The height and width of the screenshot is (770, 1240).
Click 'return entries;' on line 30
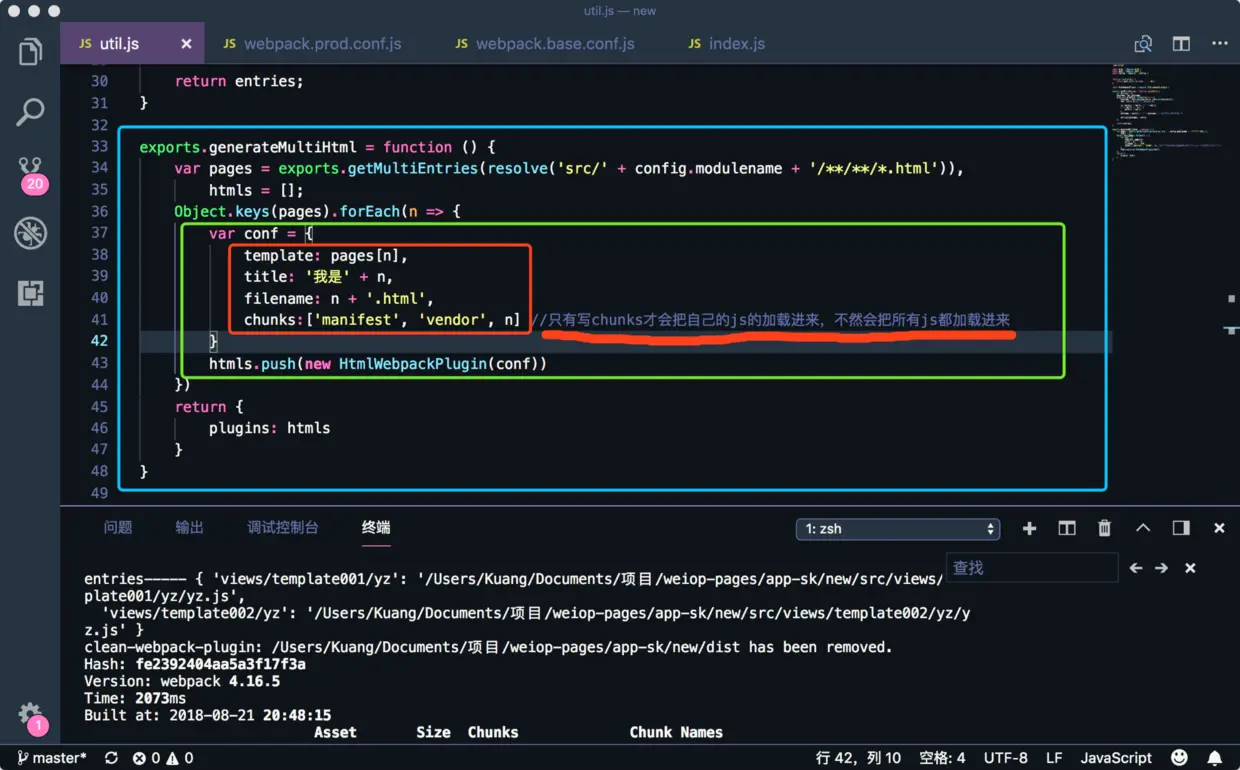239,81
